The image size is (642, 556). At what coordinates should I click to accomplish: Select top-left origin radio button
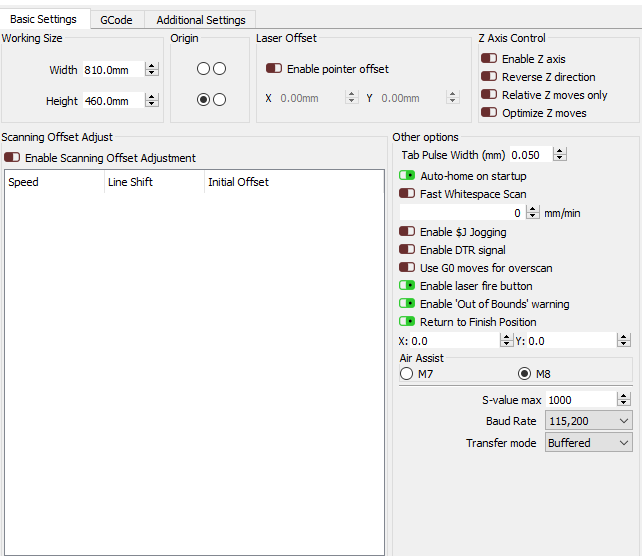[203, 68]
